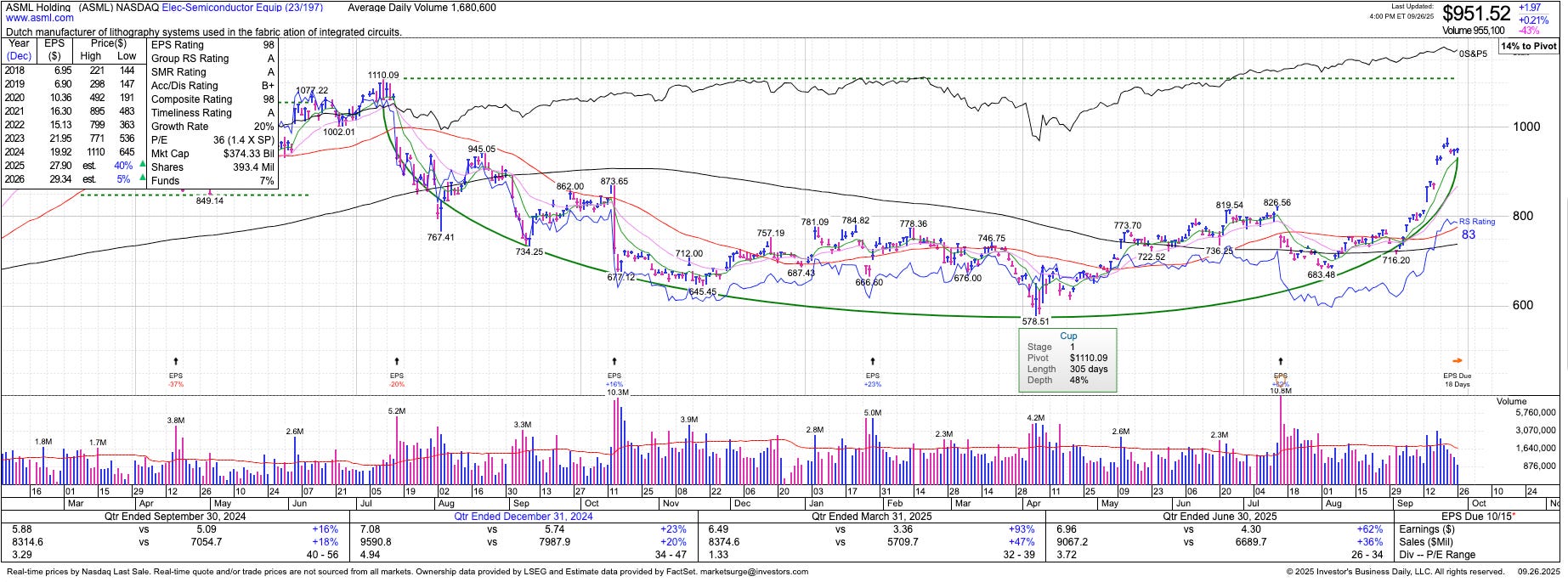The height and width of the screenshot is (582, 1568).
Task: Select the 2025 estimate EPS row
Action: pyautogui.click(x=71, y=166)
